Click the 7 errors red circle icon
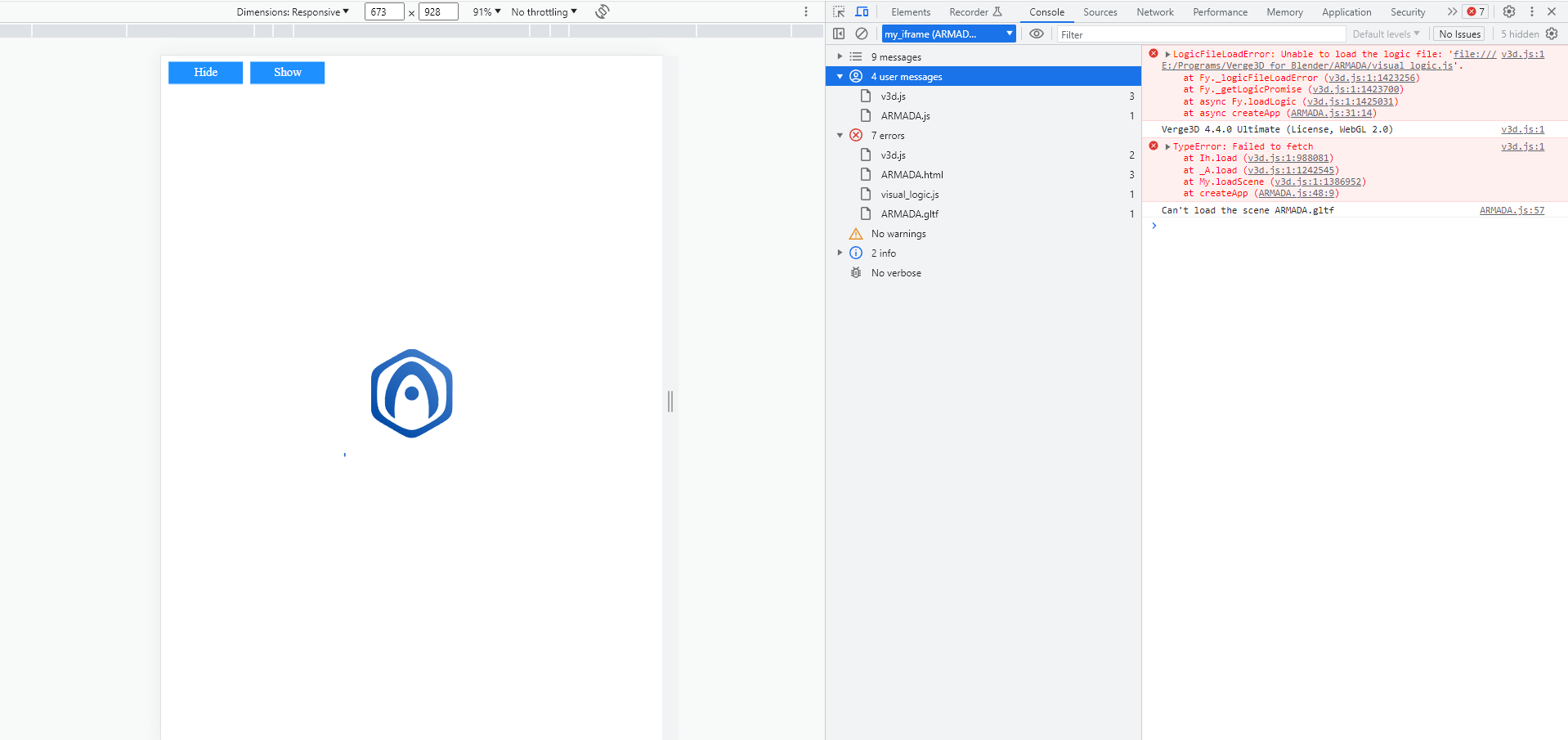 [x=856, y=135]
